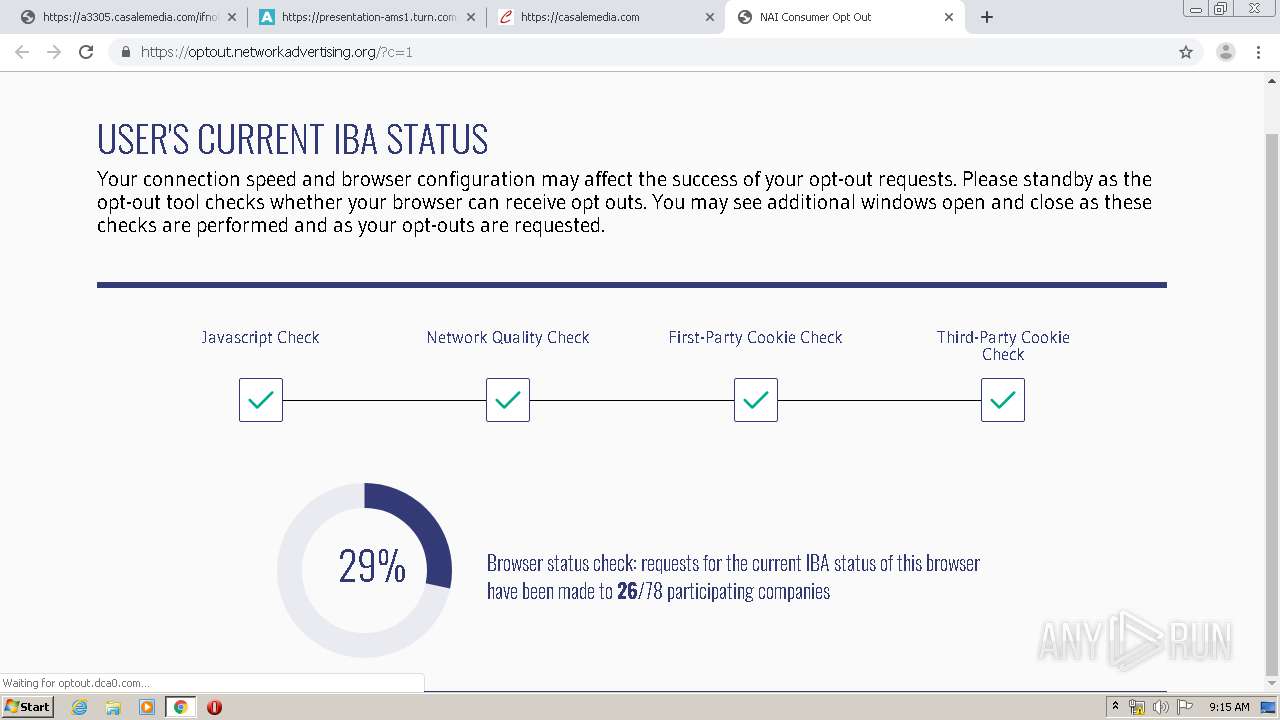Click the 'Waiting for optout.dca0.com' status text
The width and height of the screenshot is (1280, 720).
coord(76,683)
